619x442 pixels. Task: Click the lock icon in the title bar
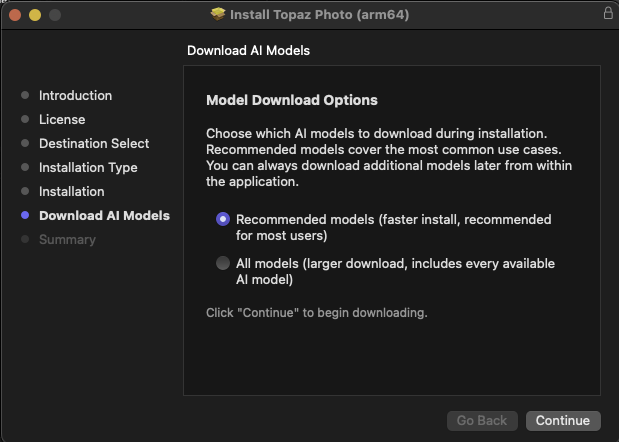click(608, 14)
